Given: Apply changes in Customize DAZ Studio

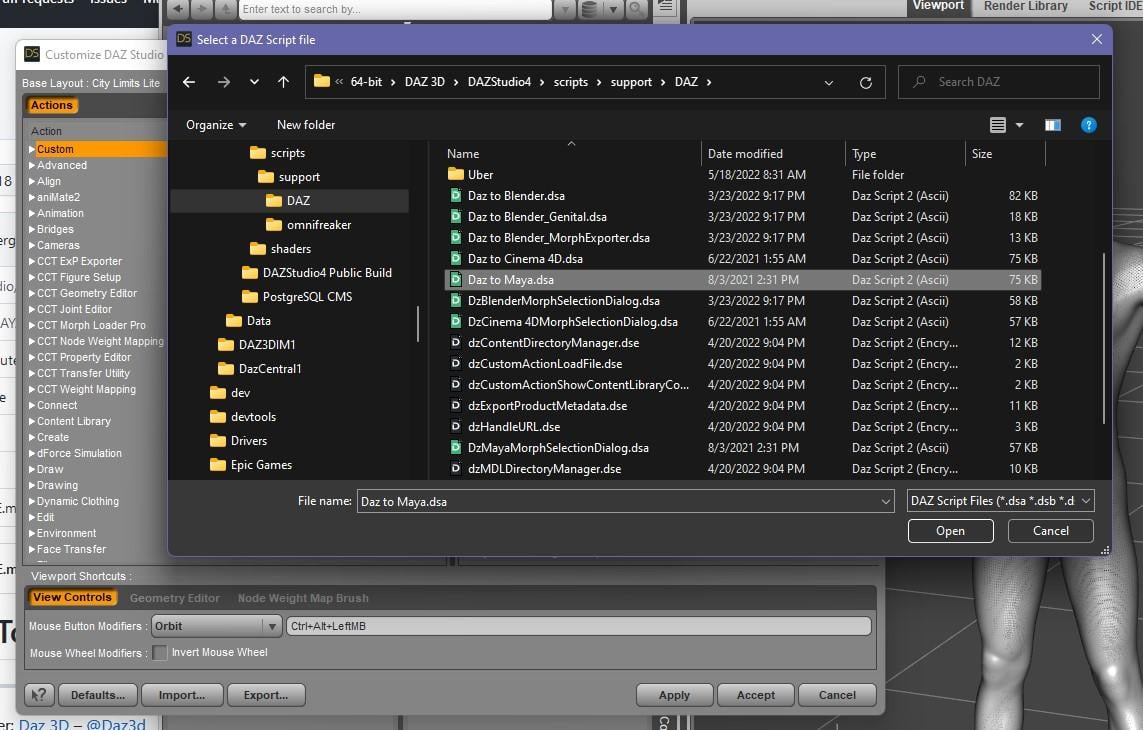Looking at the screenshot, I should click(674, 695).
